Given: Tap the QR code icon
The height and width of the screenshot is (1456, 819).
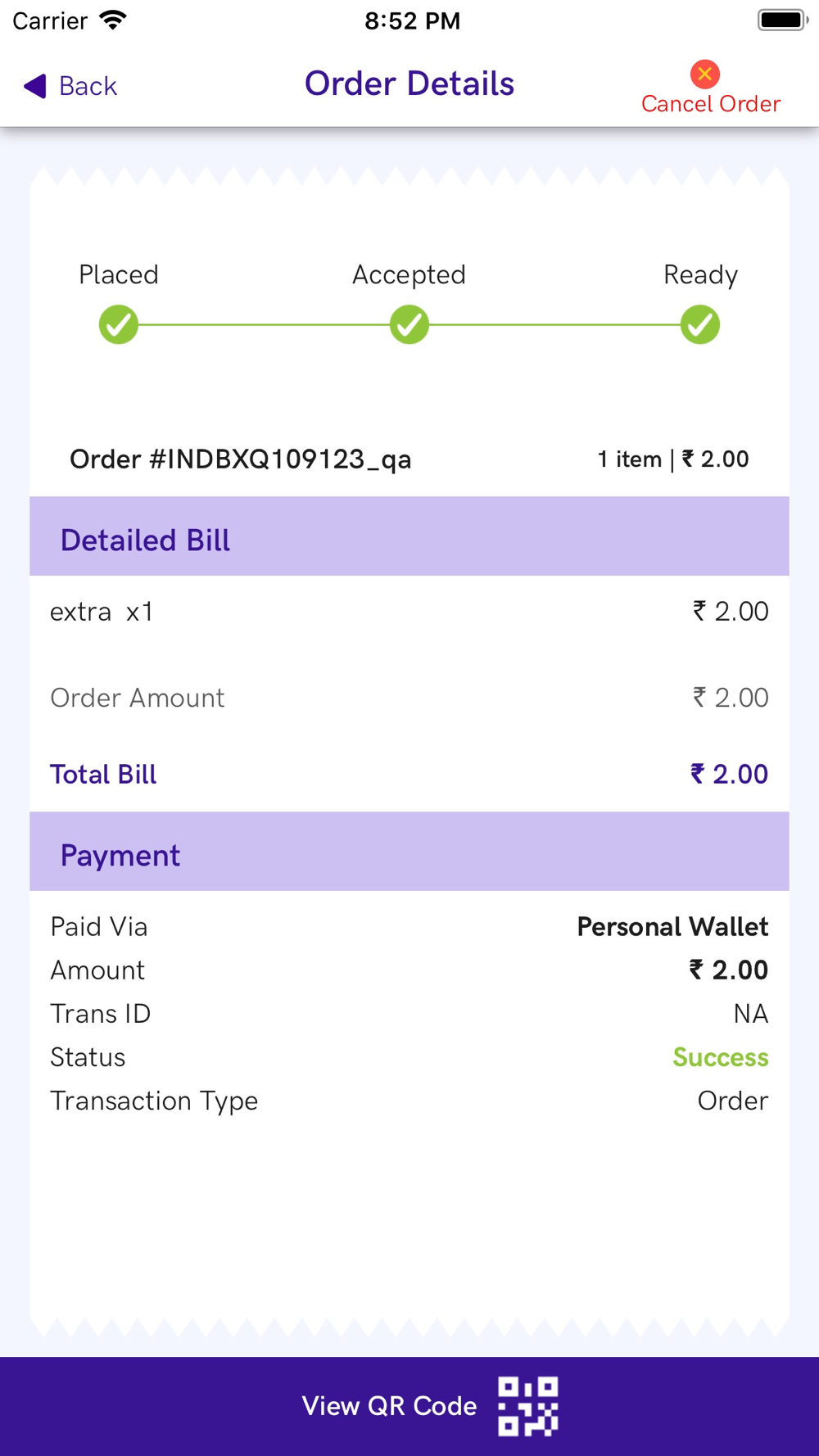Looking at the screenshot, I should pyautogui.click(x=528, y=1406).
